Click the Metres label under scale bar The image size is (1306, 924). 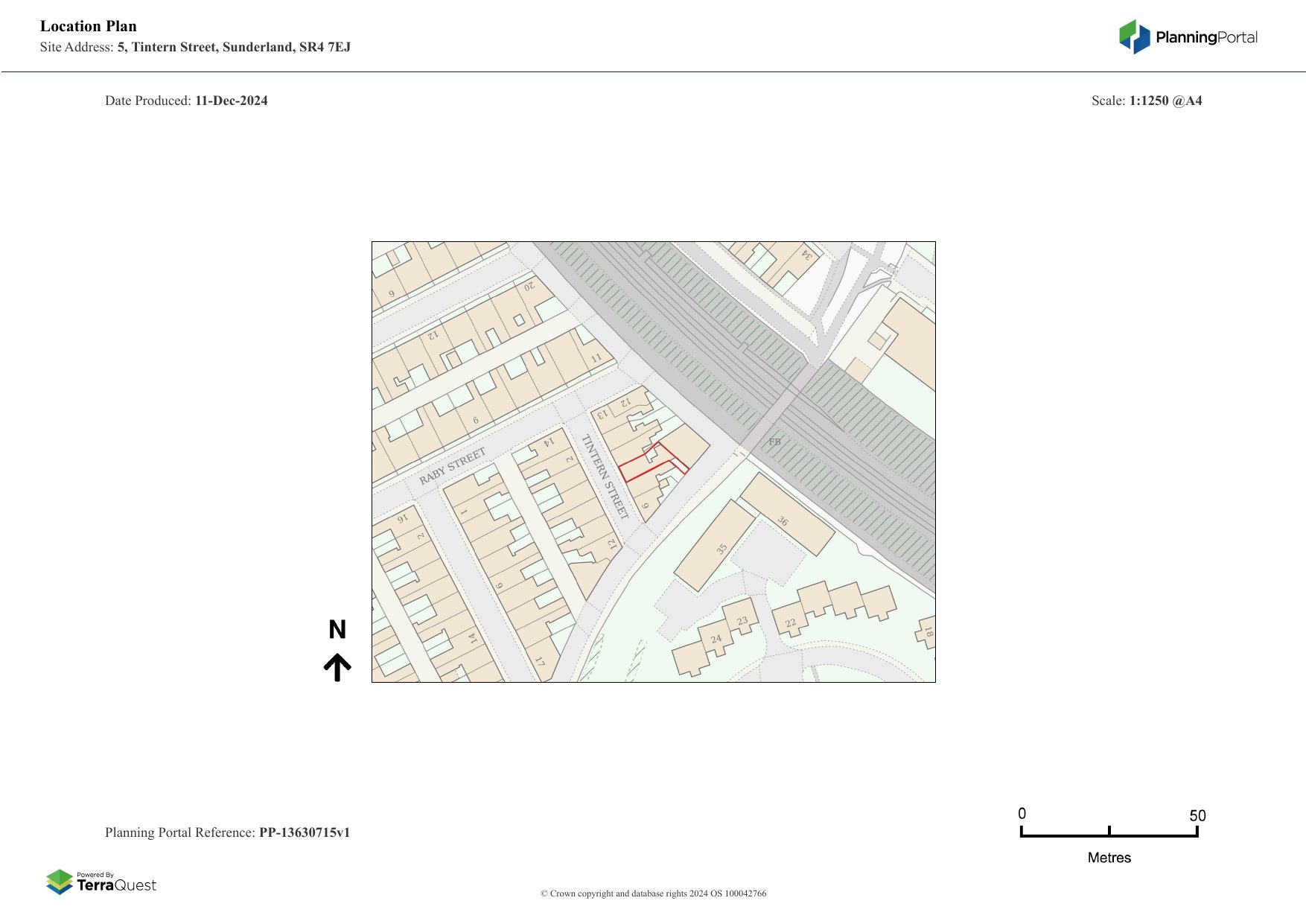(x=1109, y=858)
